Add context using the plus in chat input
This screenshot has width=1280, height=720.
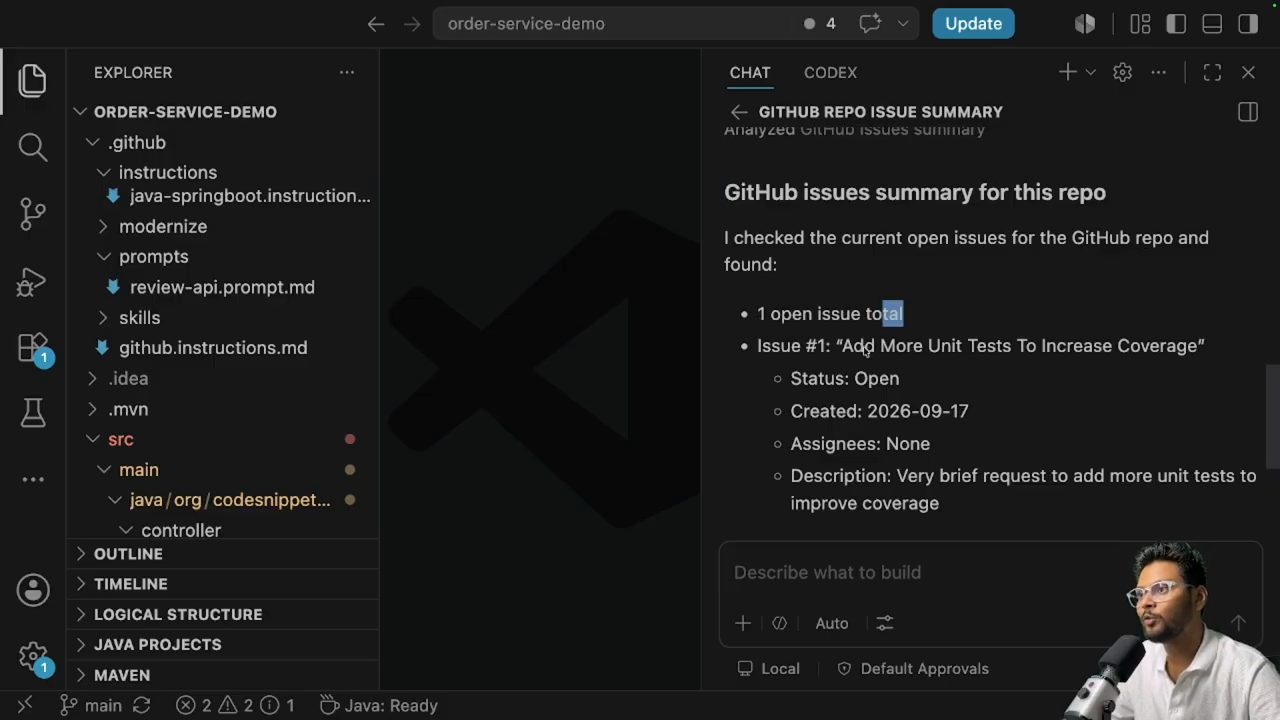coord(743,623)
